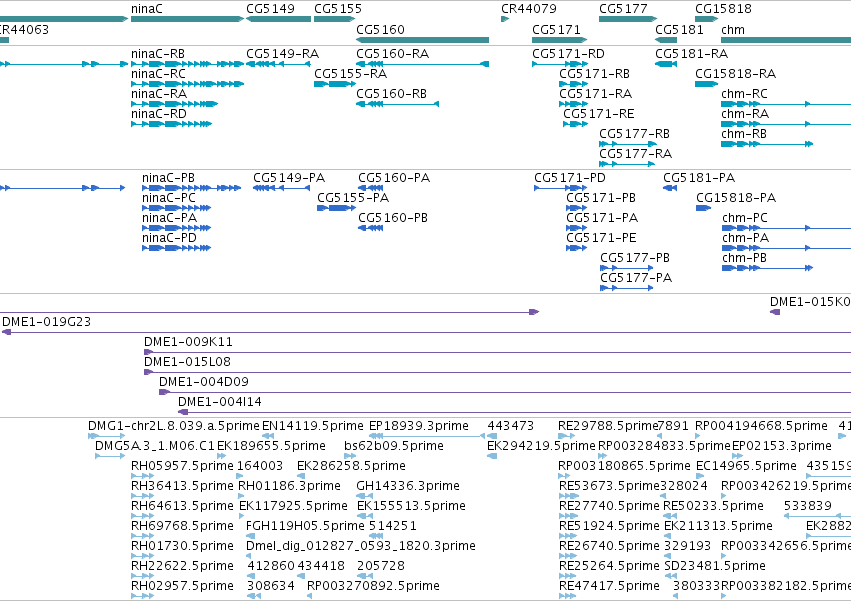
Task: Select the ninaC-PB protein label
Action: (168, 178)
